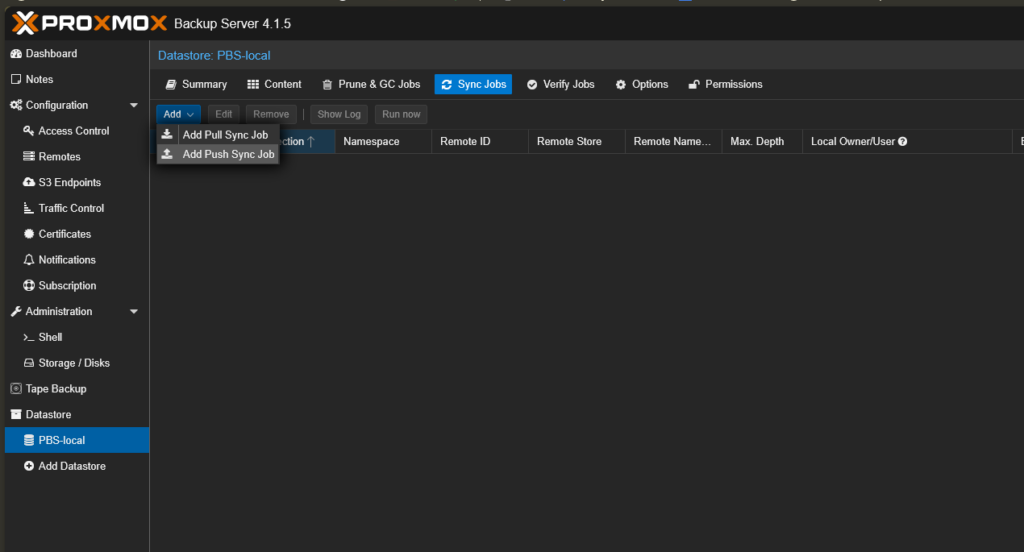The width and height of the screenshot is (1024, 552).
Task: Open the Options tab
Action: (642, 84)
